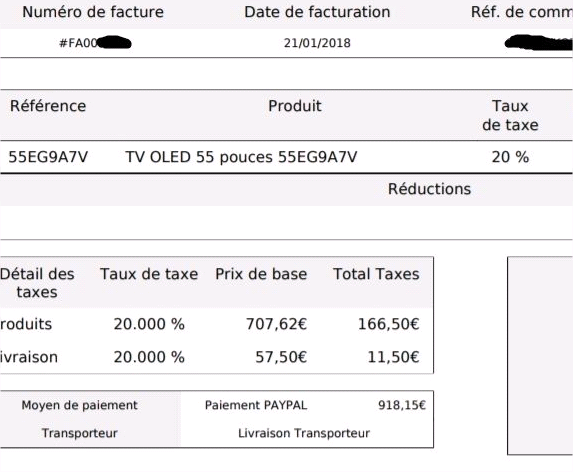Click the 20 % tax rate cell

pos(510,157)
